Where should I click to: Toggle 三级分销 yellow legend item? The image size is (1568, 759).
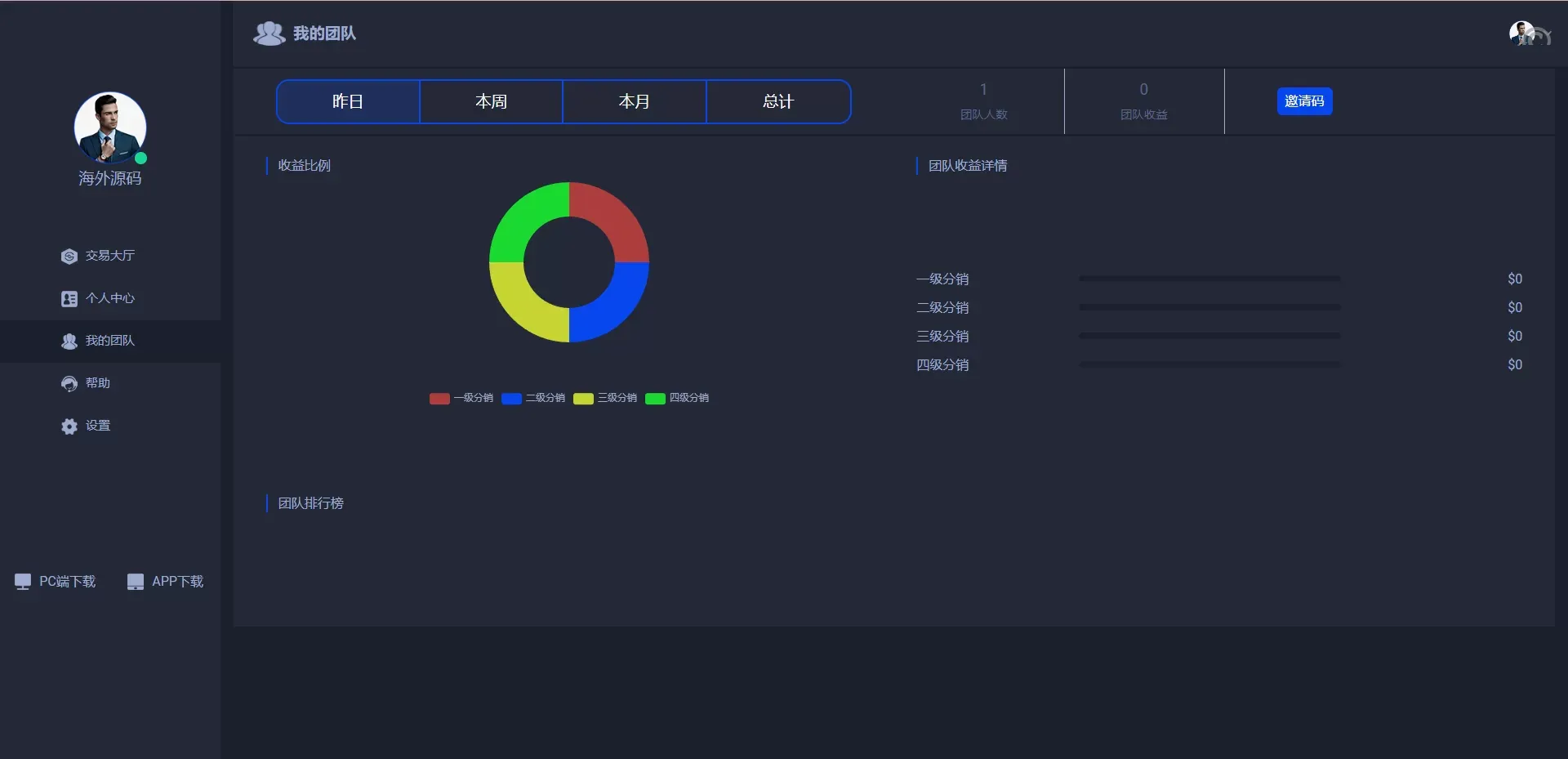click(605, 399)
